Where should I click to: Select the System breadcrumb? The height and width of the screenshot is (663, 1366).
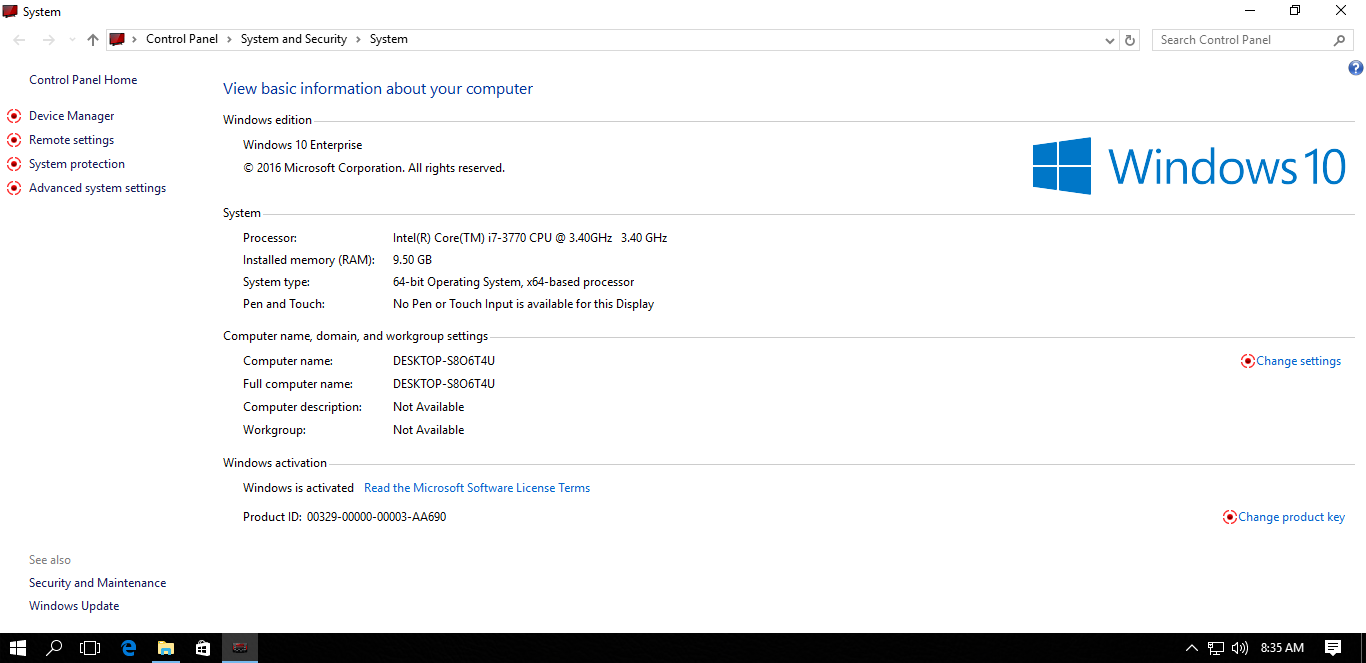pos(389,39)
